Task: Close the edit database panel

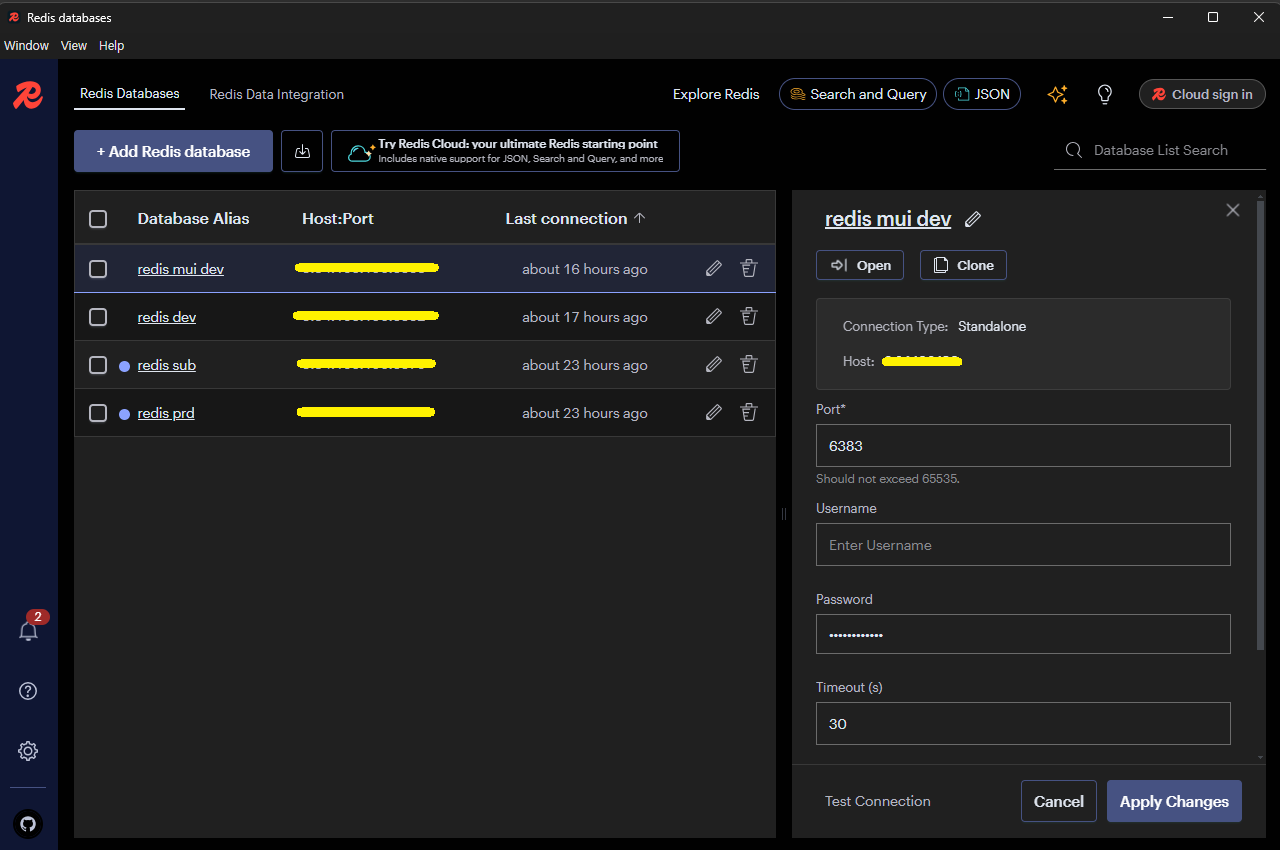Action: click(x=1233, y=210)
